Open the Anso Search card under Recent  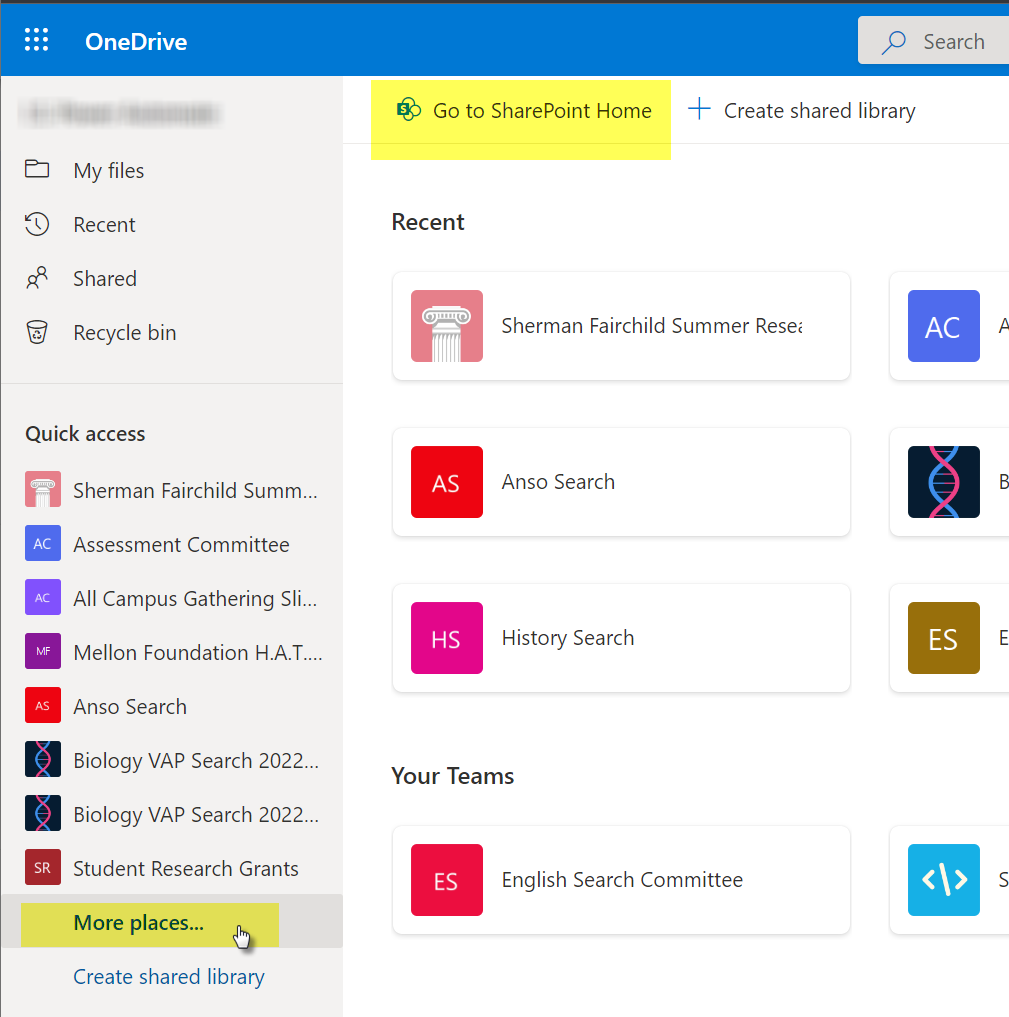point(621,482)
